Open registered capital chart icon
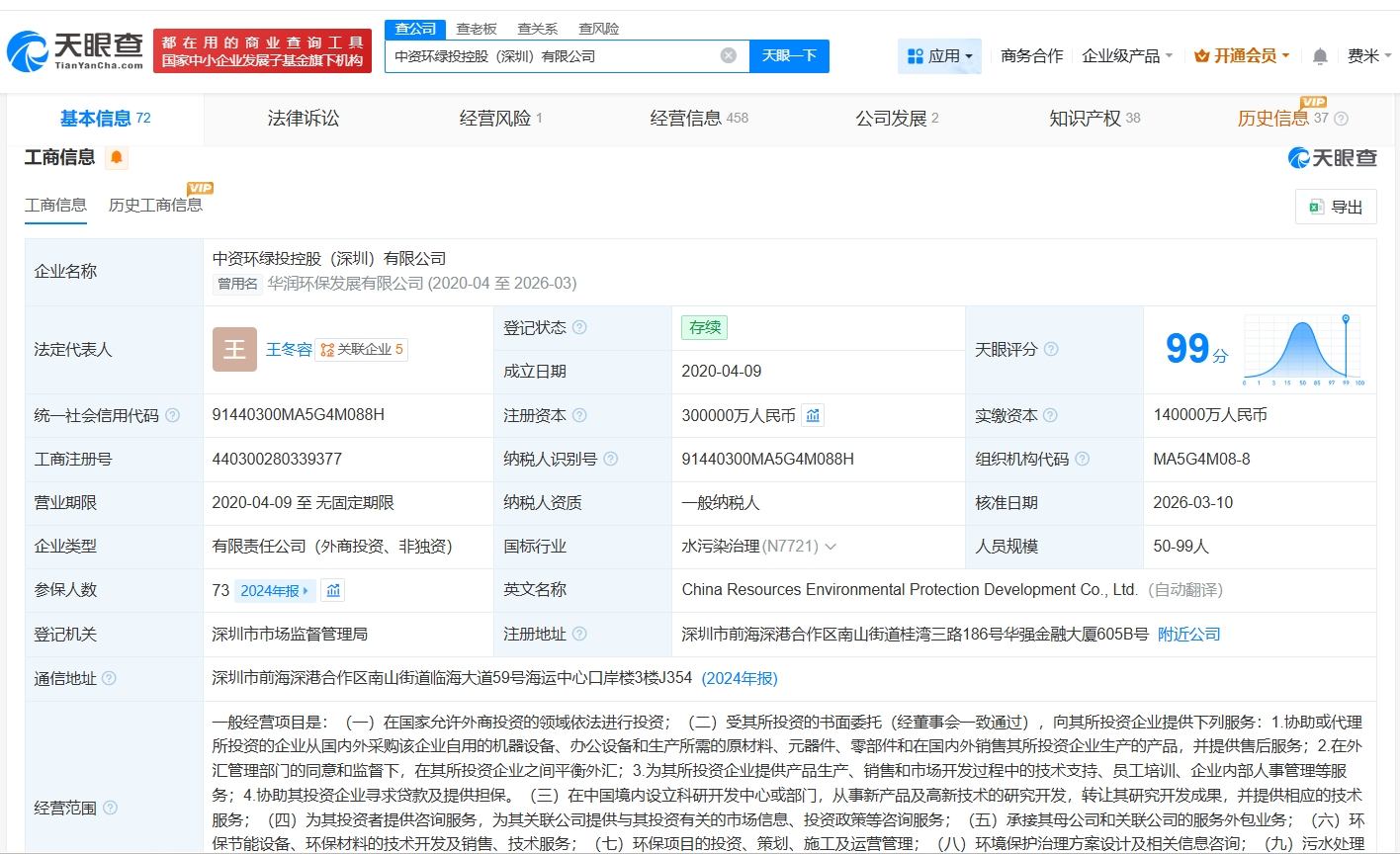The height and width of the screenshot is (854, 1400). 813,416
